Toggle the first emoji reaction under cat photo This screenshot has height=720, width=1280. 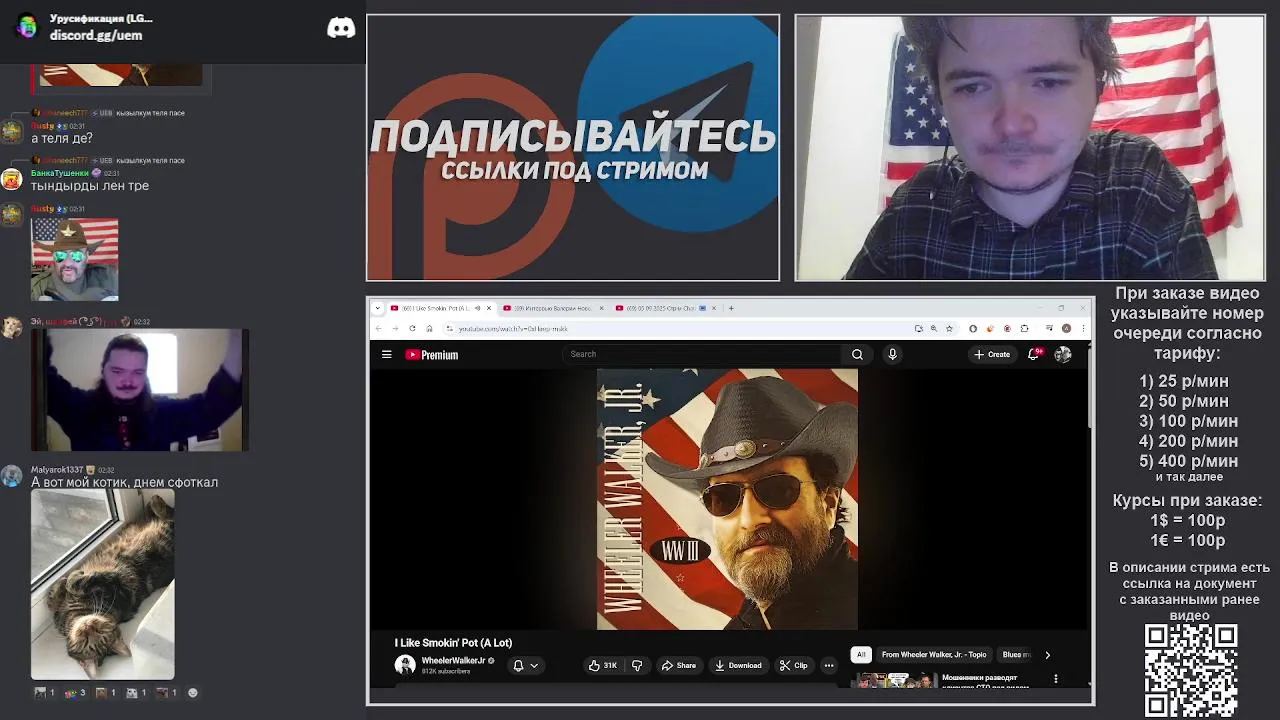pyautogui.click(x=44, y=692)
